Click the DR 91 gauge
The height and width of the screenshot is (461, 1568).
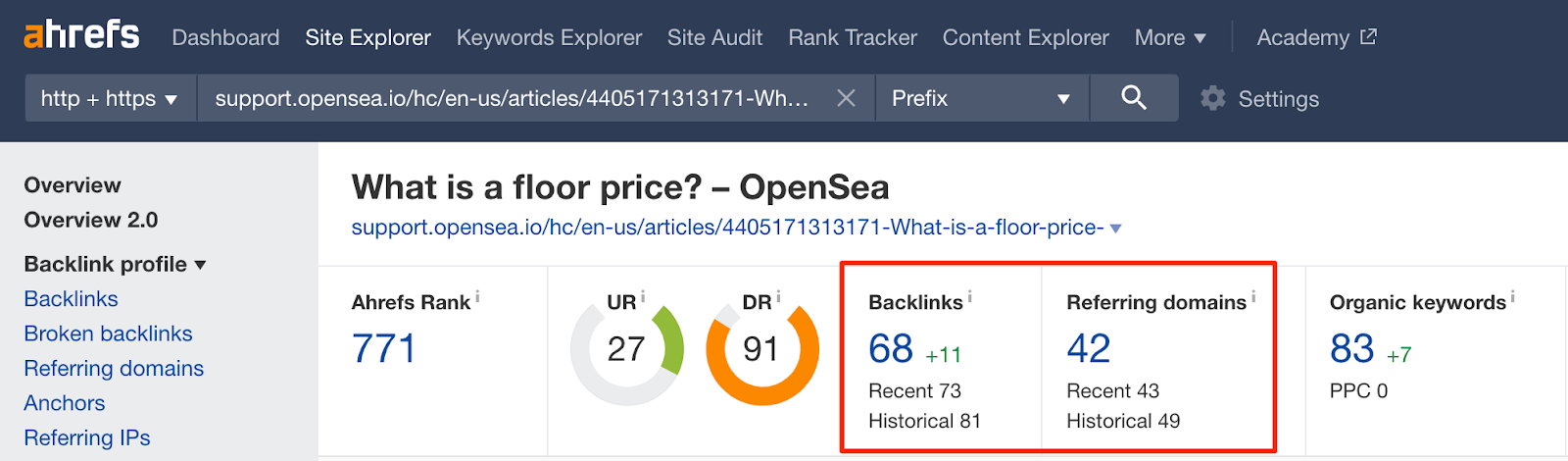click(x=761, y=349)
